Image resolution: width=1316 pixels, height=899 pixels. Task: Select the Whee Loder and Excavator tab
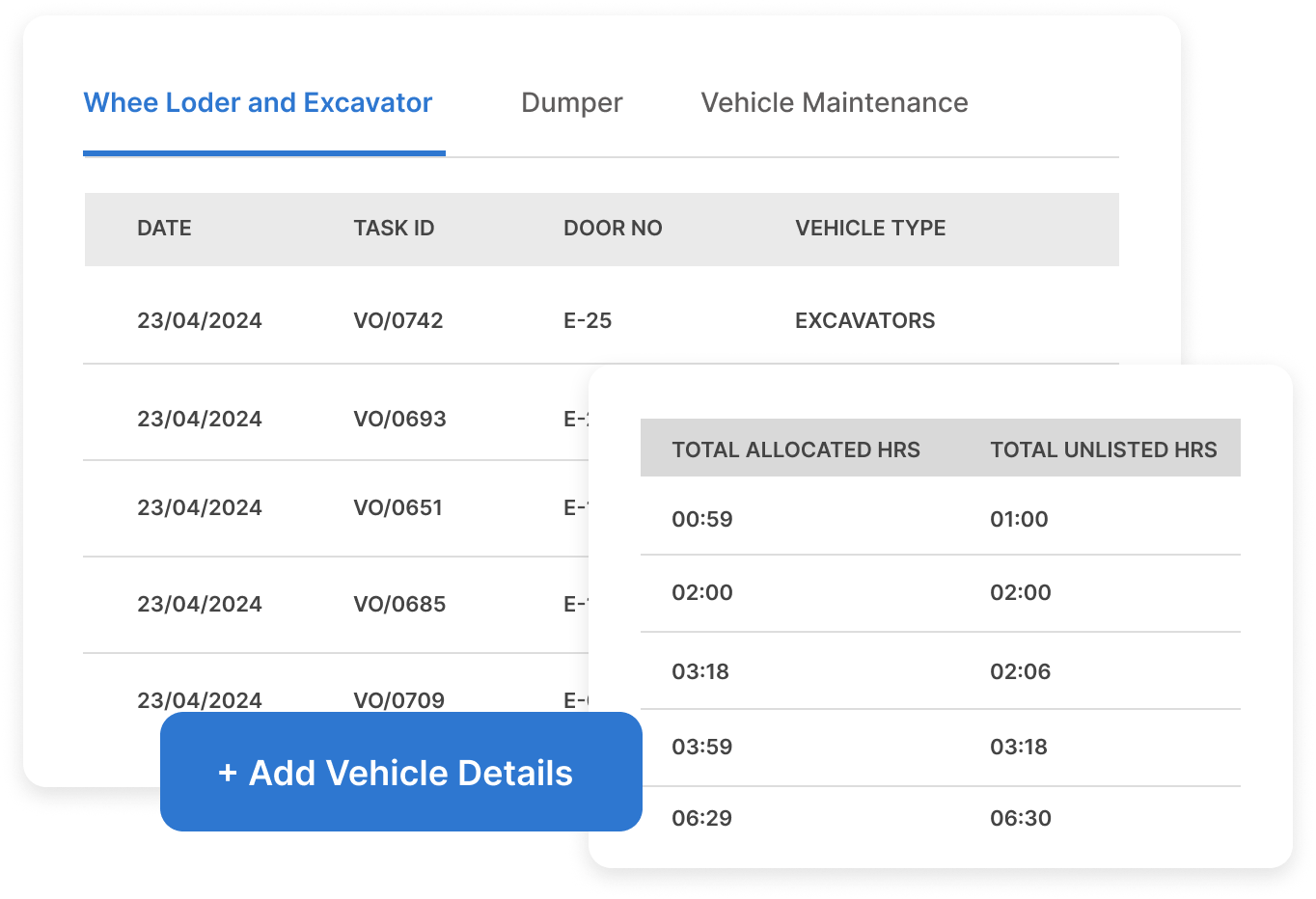257,102
